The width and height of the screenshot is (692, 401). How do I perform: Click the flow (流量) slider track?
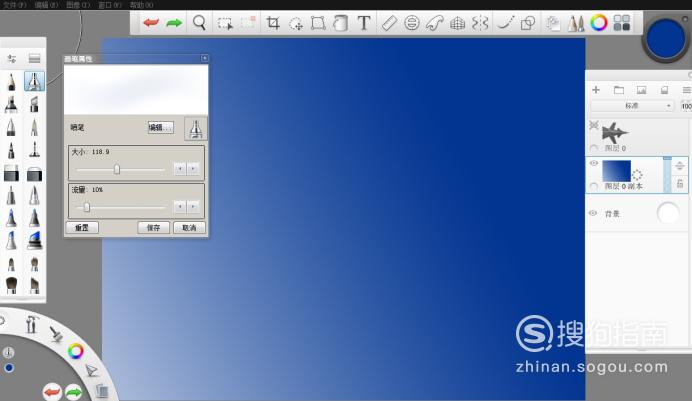click(120, 207)
